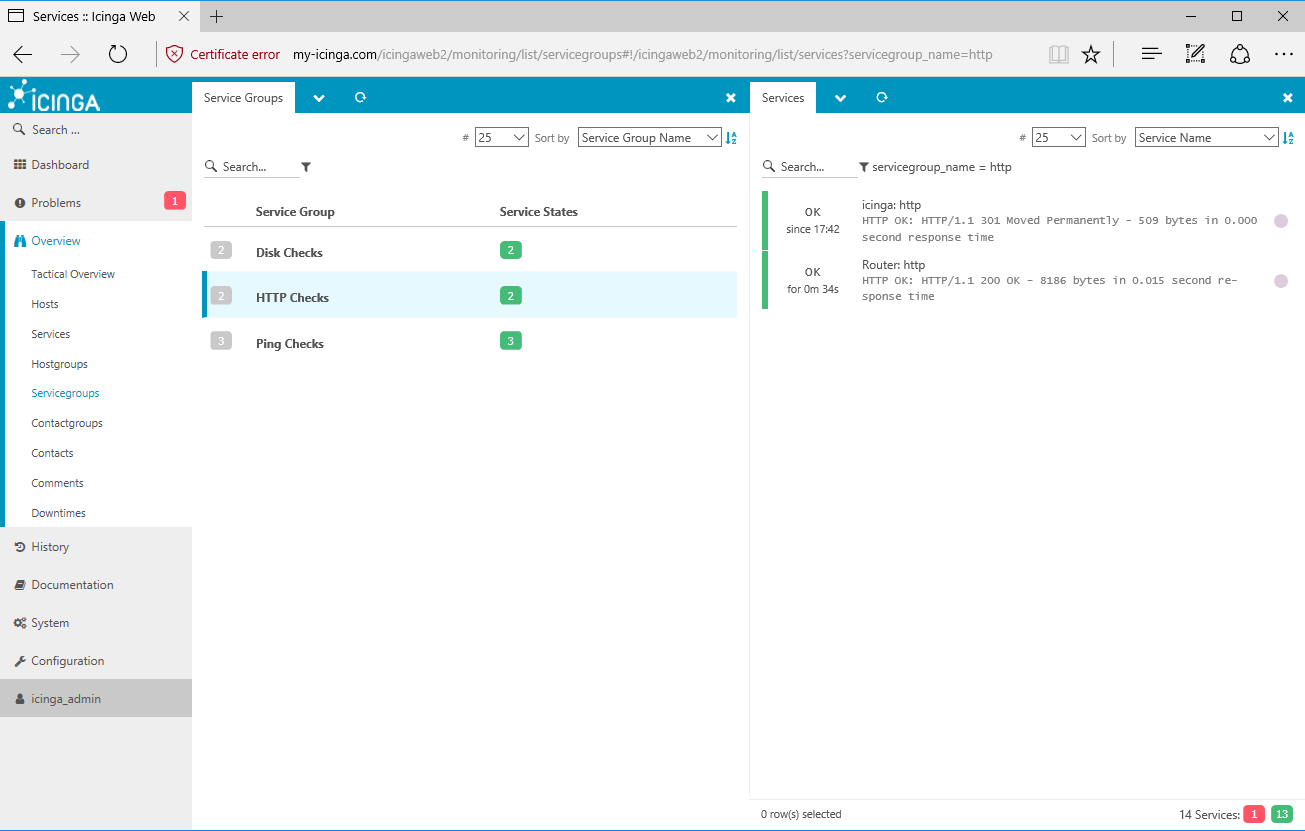
Task: Open the HTTP Checks service group
Action: coord(292,298)
